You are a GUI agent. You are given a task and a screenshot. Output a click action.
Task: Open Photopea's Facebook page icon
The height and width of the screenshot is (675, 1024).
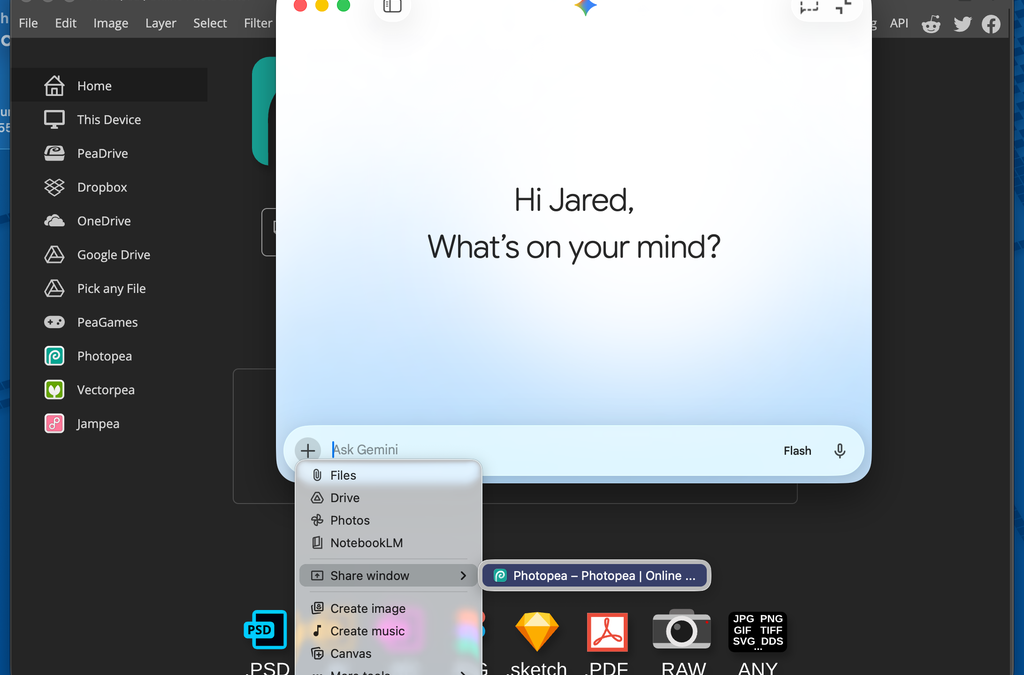991,24
